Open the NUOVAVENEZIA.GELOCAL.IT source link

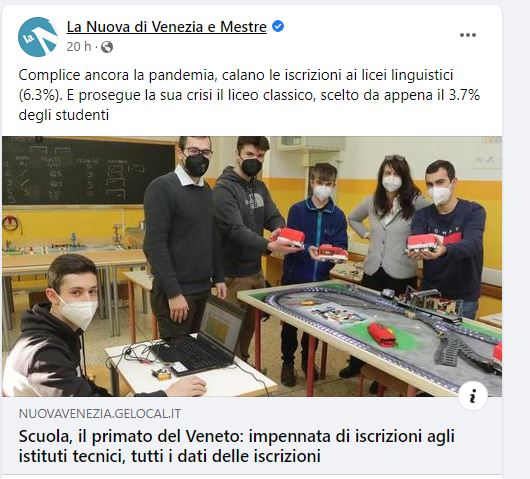(100, 414)
